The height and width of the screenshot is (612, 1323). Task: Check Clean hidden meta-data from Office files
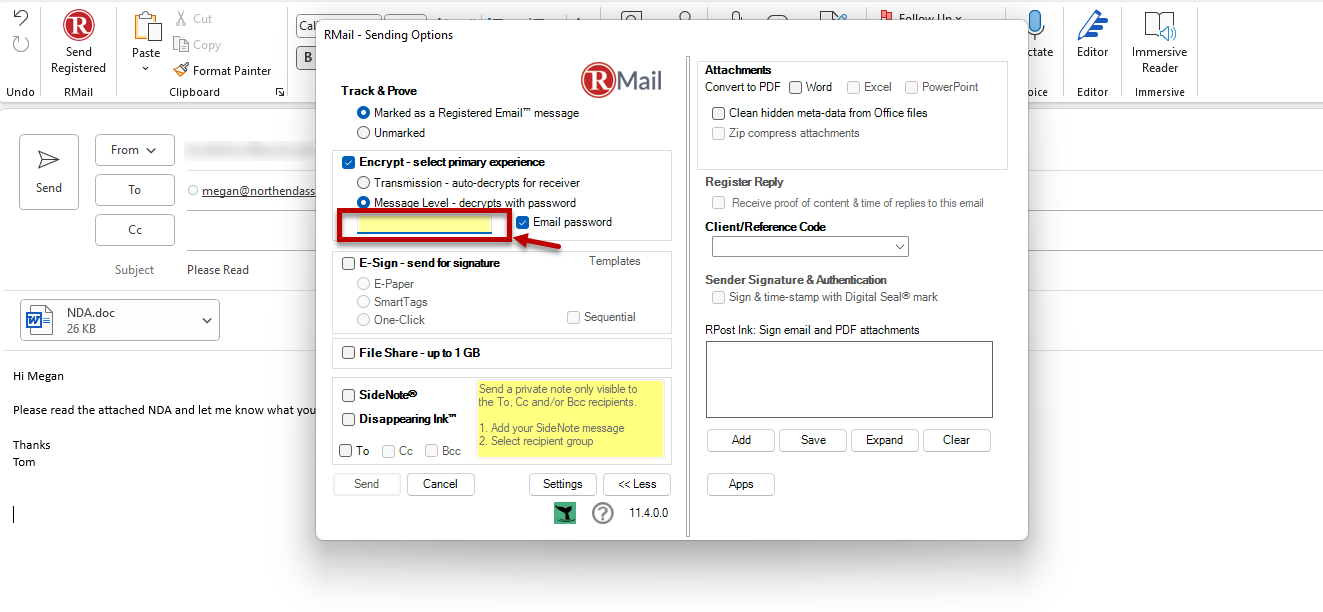coord(718,113)
